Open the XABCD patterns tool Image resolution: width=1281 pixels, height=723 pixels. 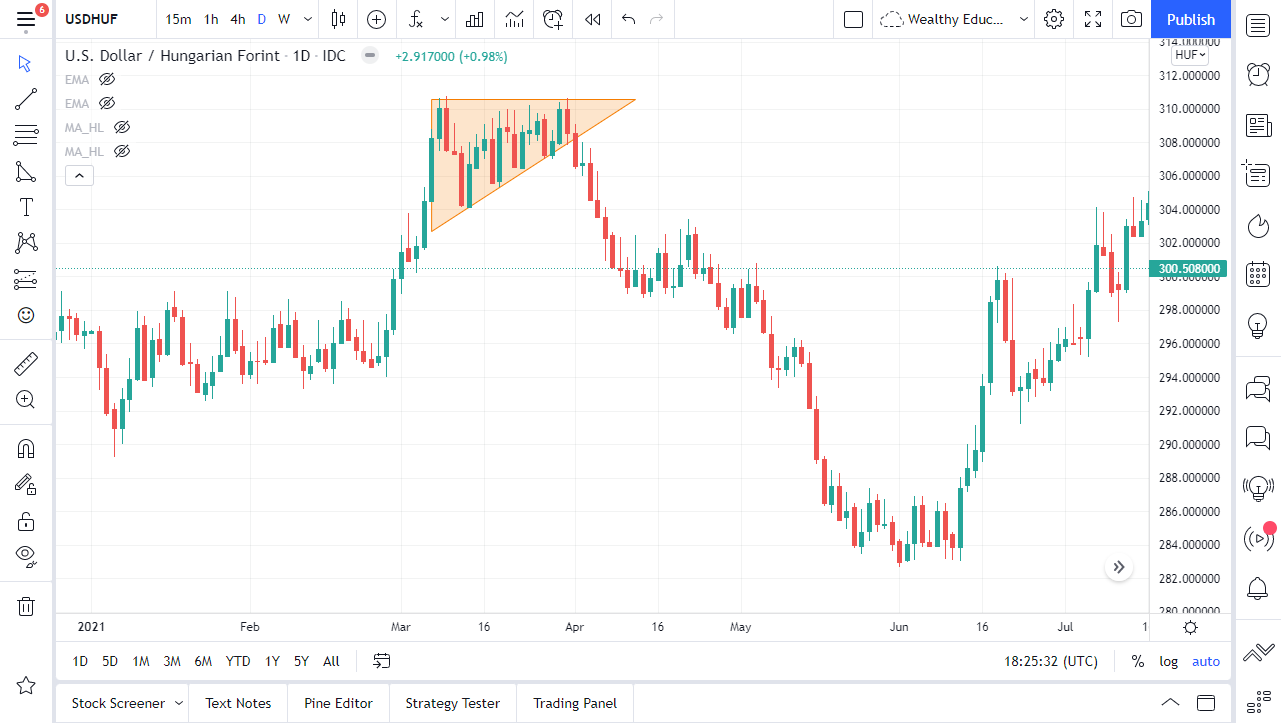tap(26, 243)
